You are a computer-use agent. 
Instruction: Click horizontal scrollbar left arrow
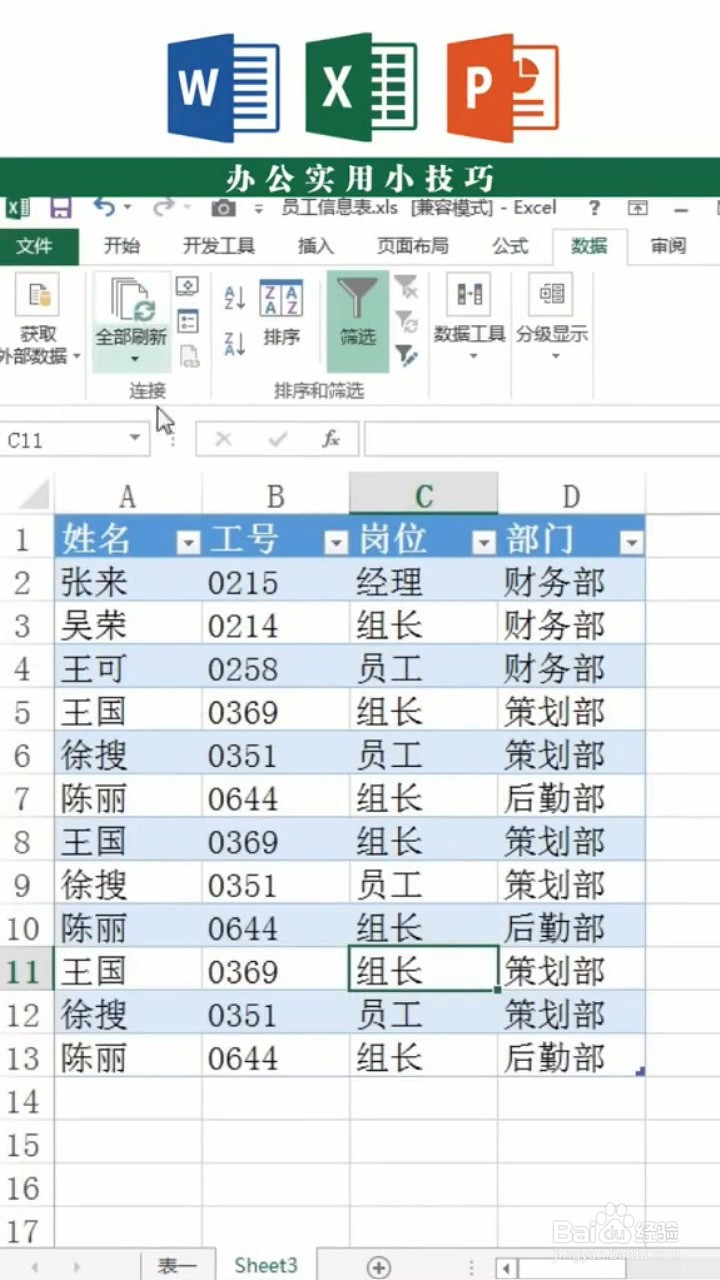point(506,1268)
